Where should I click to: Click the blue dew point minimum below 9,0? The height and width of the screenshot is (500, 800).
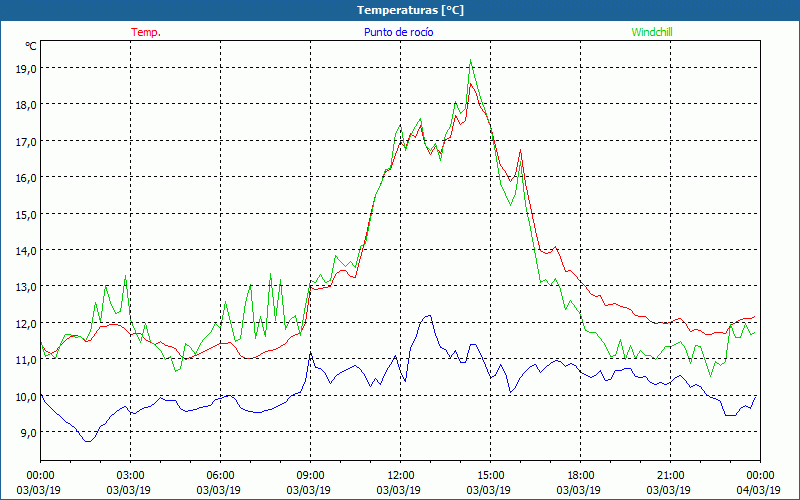pyautogui.click(x=88, y=441)
